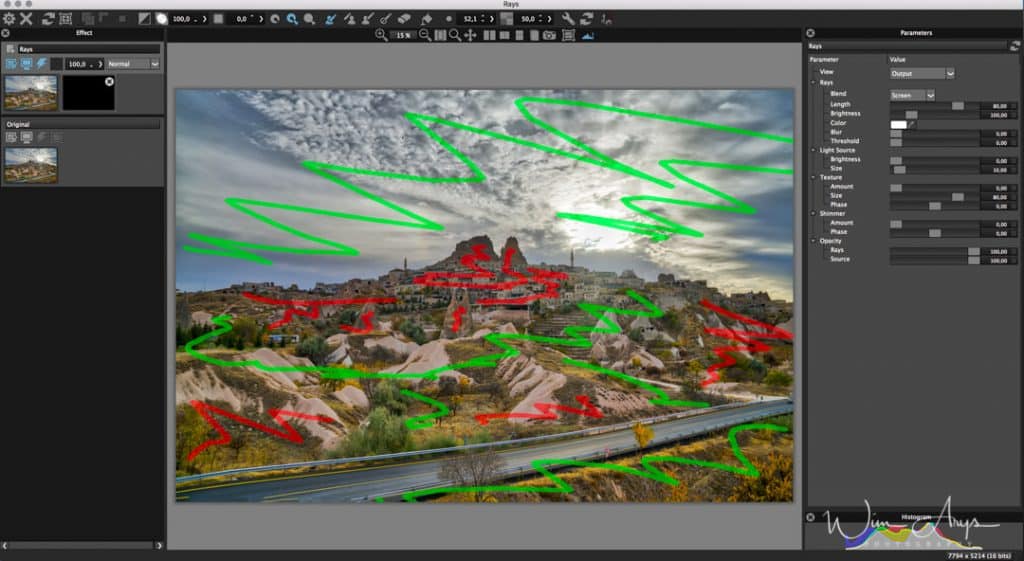This screenshot has height=561, width=1024.
Task: Click the zoom out magnifier above the canvas
Action: click(424, 35)
